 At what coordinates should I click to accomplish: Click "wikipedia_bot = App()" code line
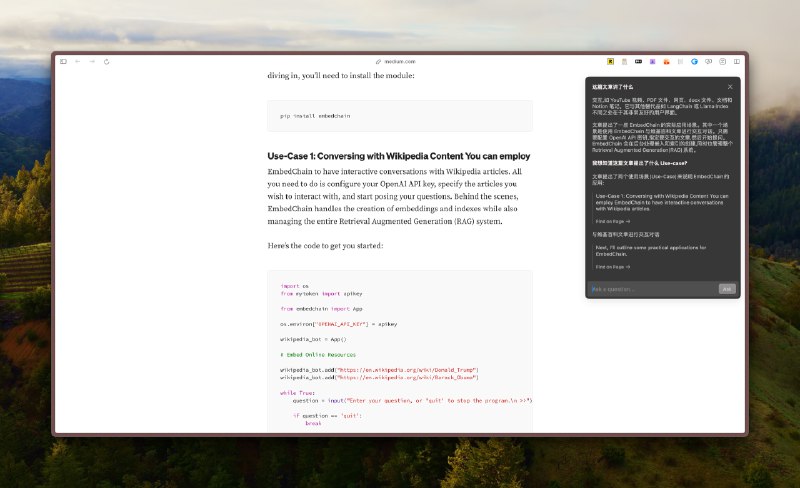click(313, 339)
